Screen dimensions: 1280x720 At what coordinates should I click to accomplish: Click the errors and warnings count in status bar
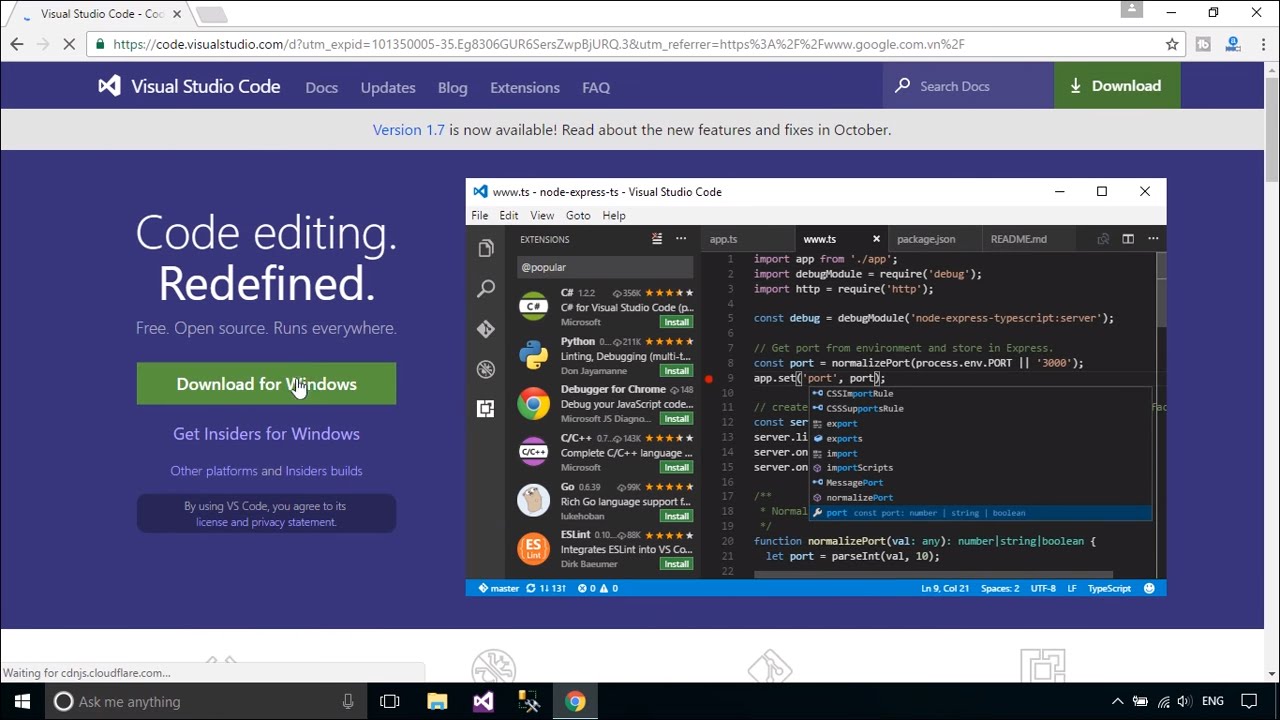[598, 589]
